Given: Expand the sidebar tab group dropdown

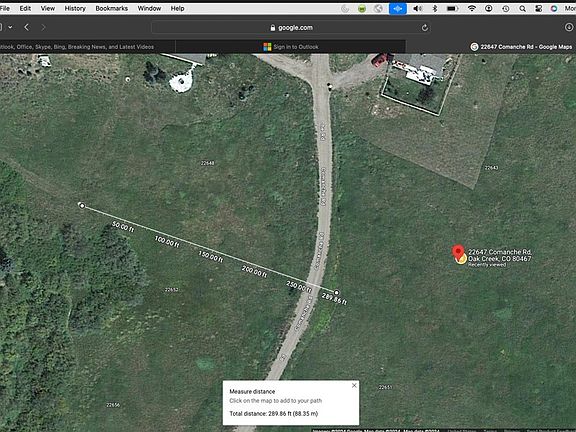Looking at the screenshot, I should (x=10, y=27).
